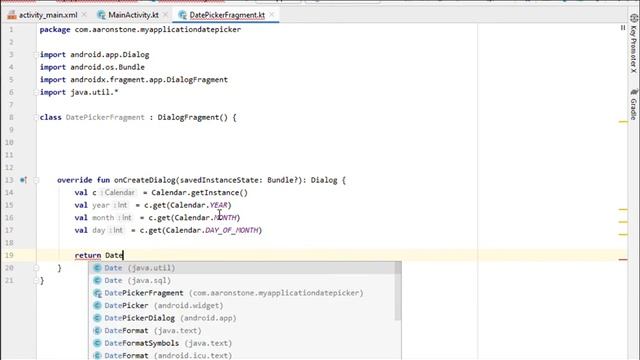Choose DateFormatSymbols (java.text) suggestion
Viewport: 640px width, 360px height.
[x=242, y=343]
